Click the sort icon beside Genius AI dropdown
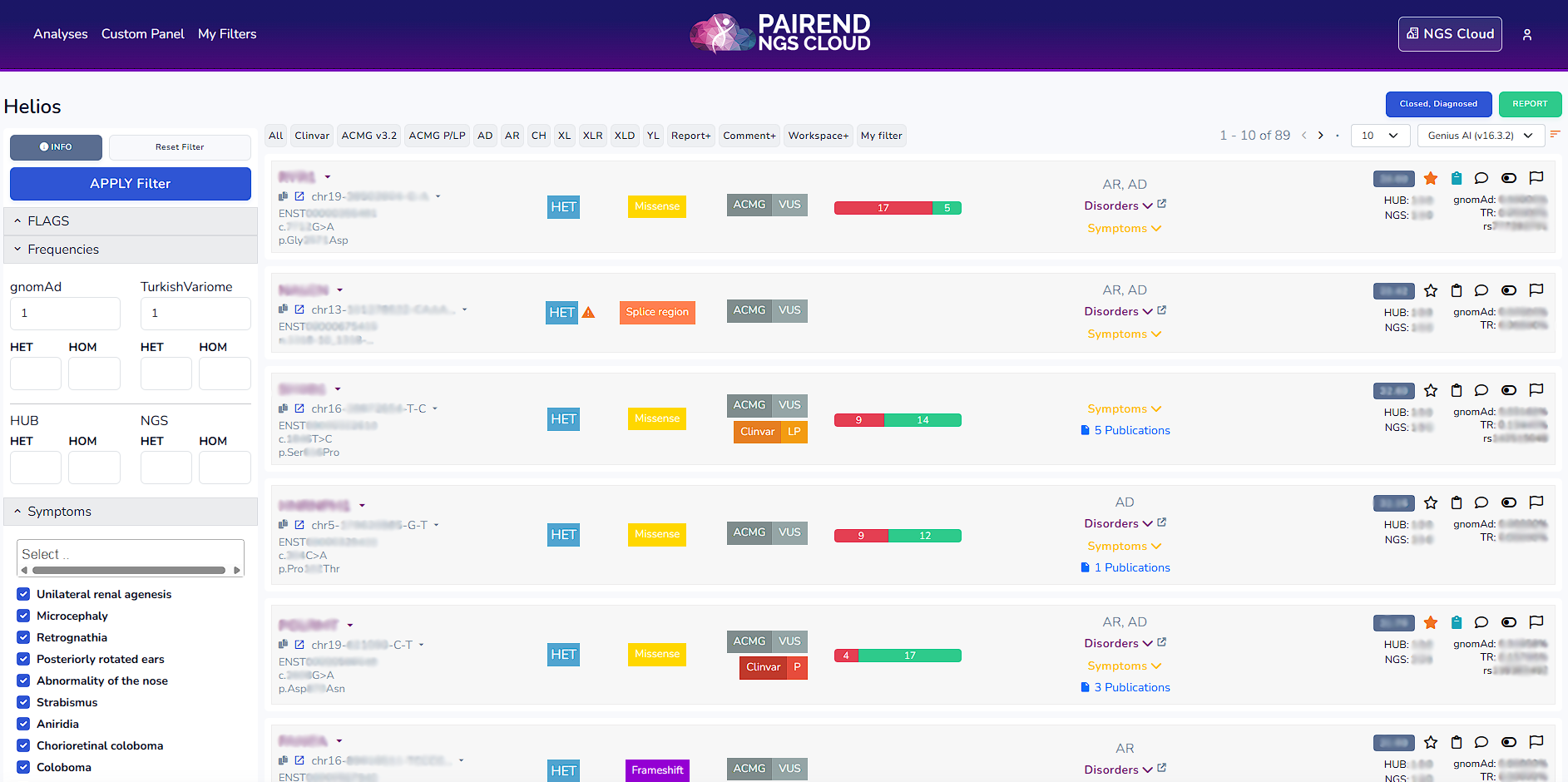This screenshot has height=782, width=1568. click(1555, 135)
